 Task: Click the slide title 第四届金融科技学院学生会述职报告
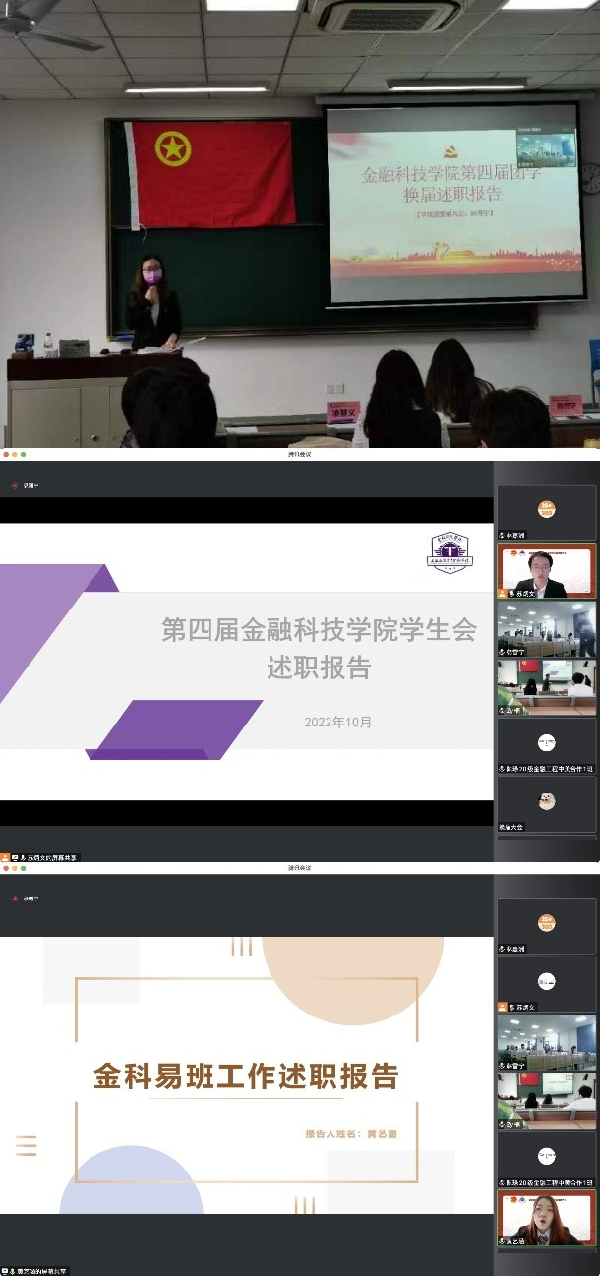click(x=319, y=648)
